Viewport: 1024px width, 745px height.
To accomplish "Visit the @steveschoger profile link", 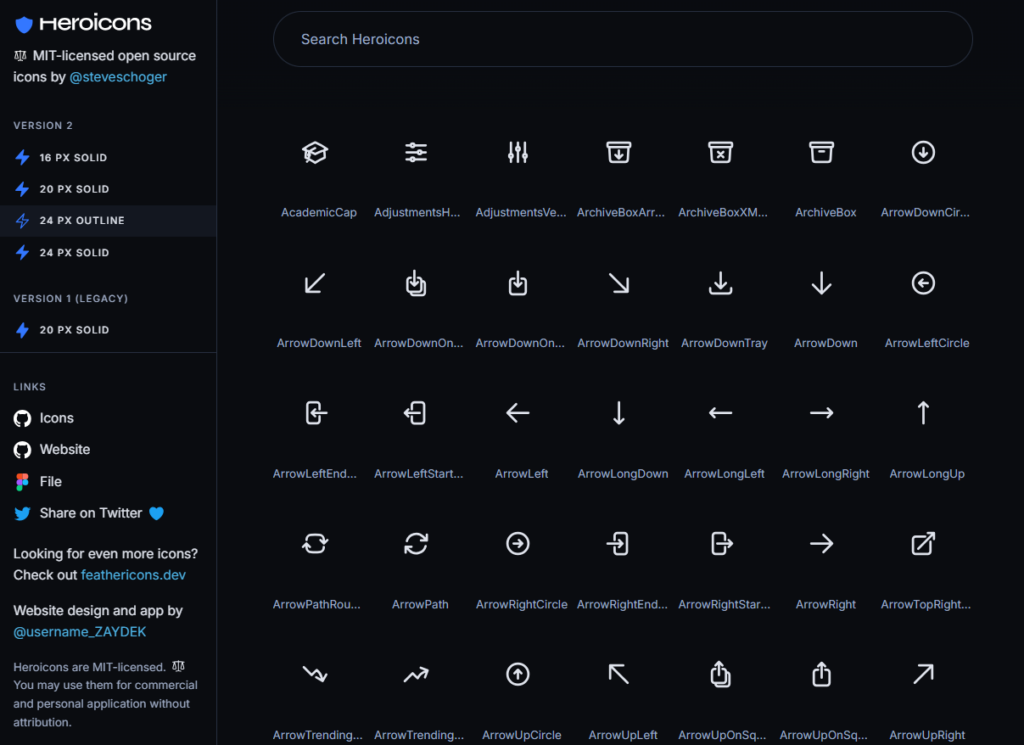I will click(117, 76).
